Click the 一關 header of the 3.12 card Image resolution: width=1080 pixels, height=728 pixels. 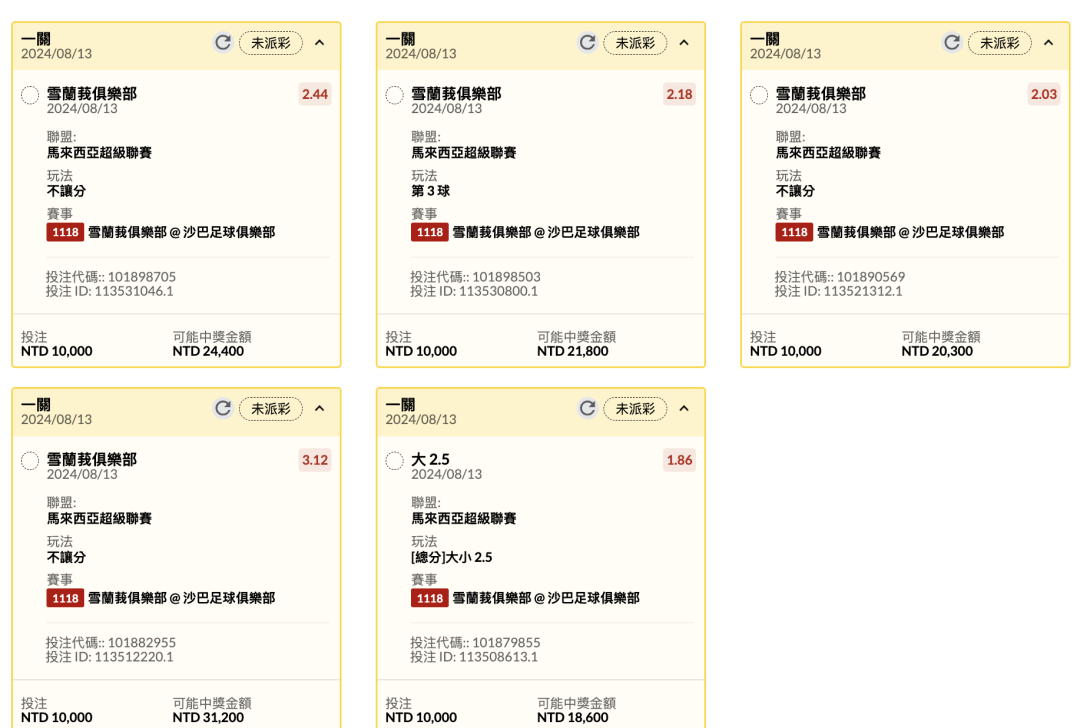pyautogui.click(x=36, y=405)
